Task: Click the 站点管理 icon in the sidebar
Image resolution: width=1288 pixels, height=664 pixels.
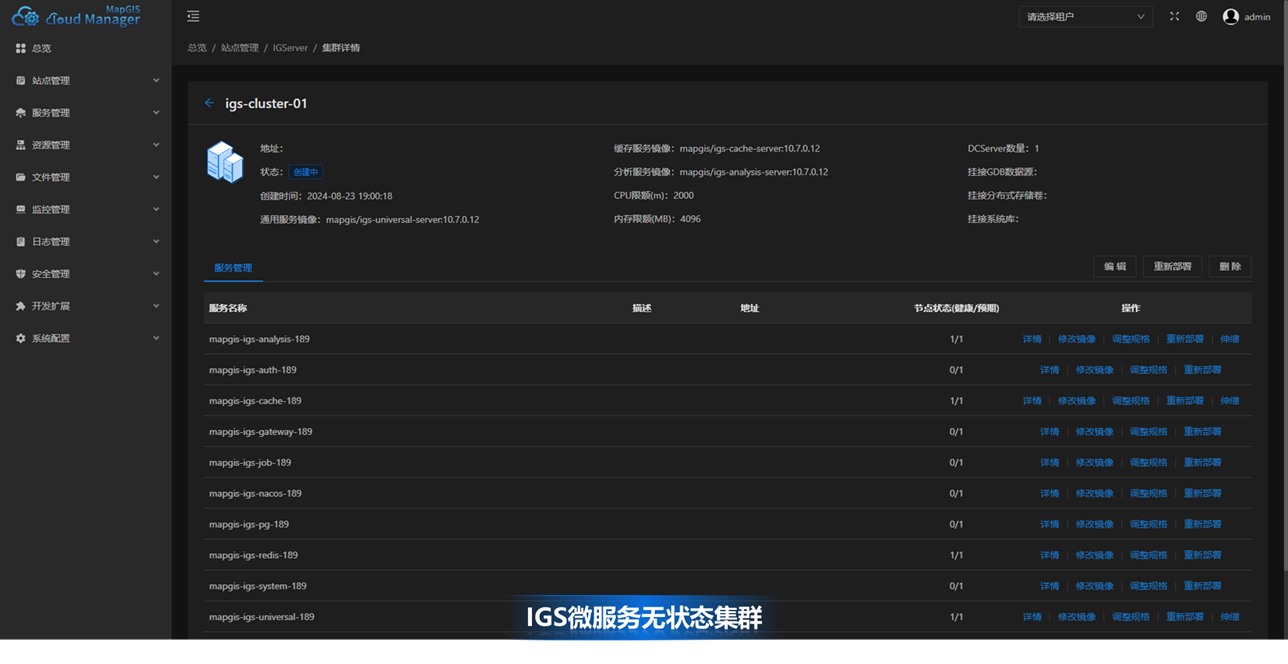Action: (20, 80)
